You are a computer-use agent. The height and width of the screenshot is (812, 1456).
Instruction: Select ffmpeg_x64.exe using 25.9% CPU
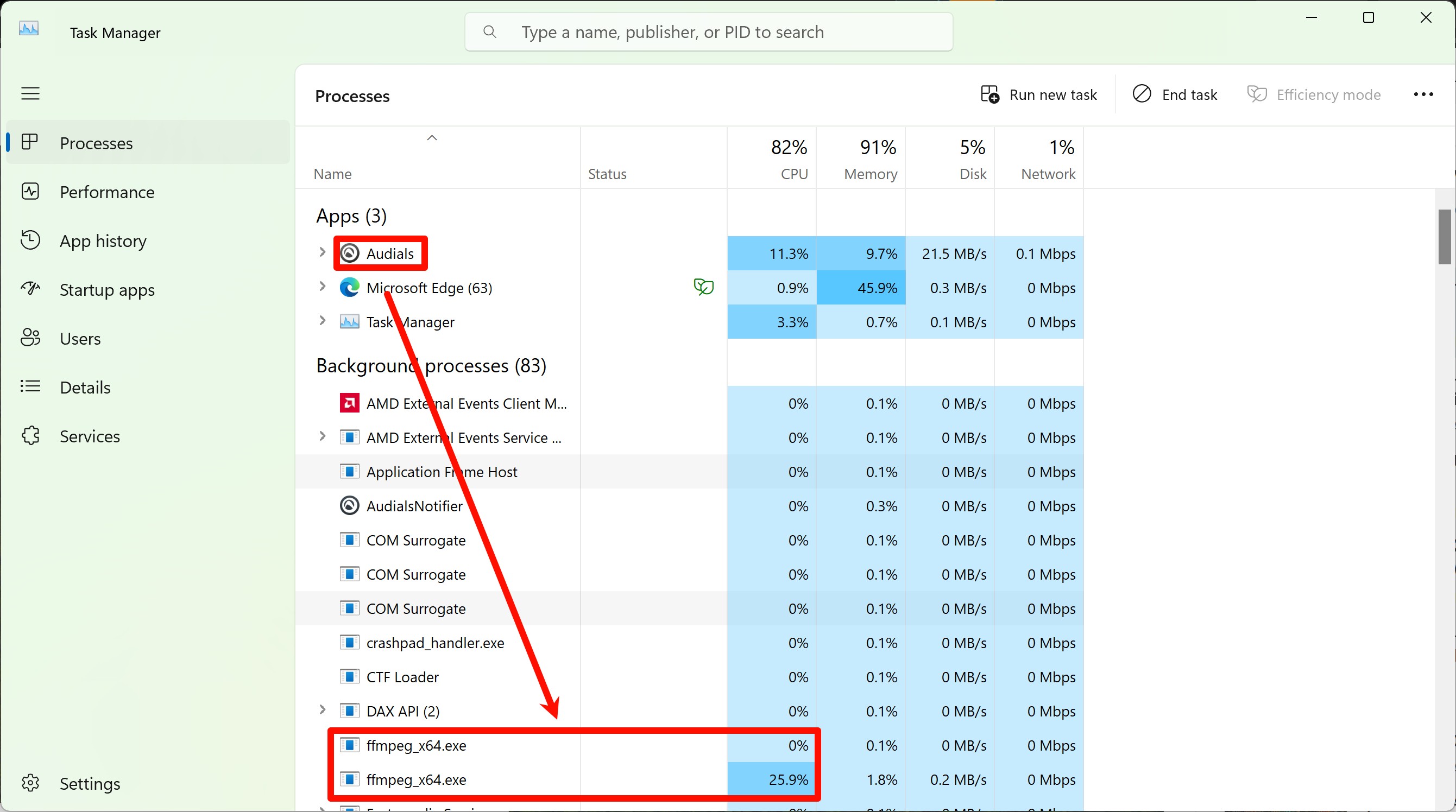point(690,779)
